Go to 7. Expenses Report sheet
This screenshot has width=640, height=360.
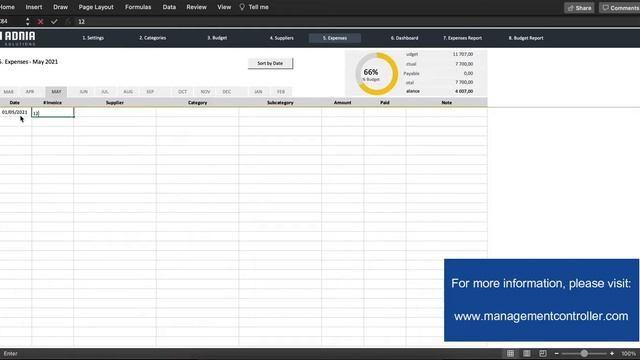click(462, 38)
